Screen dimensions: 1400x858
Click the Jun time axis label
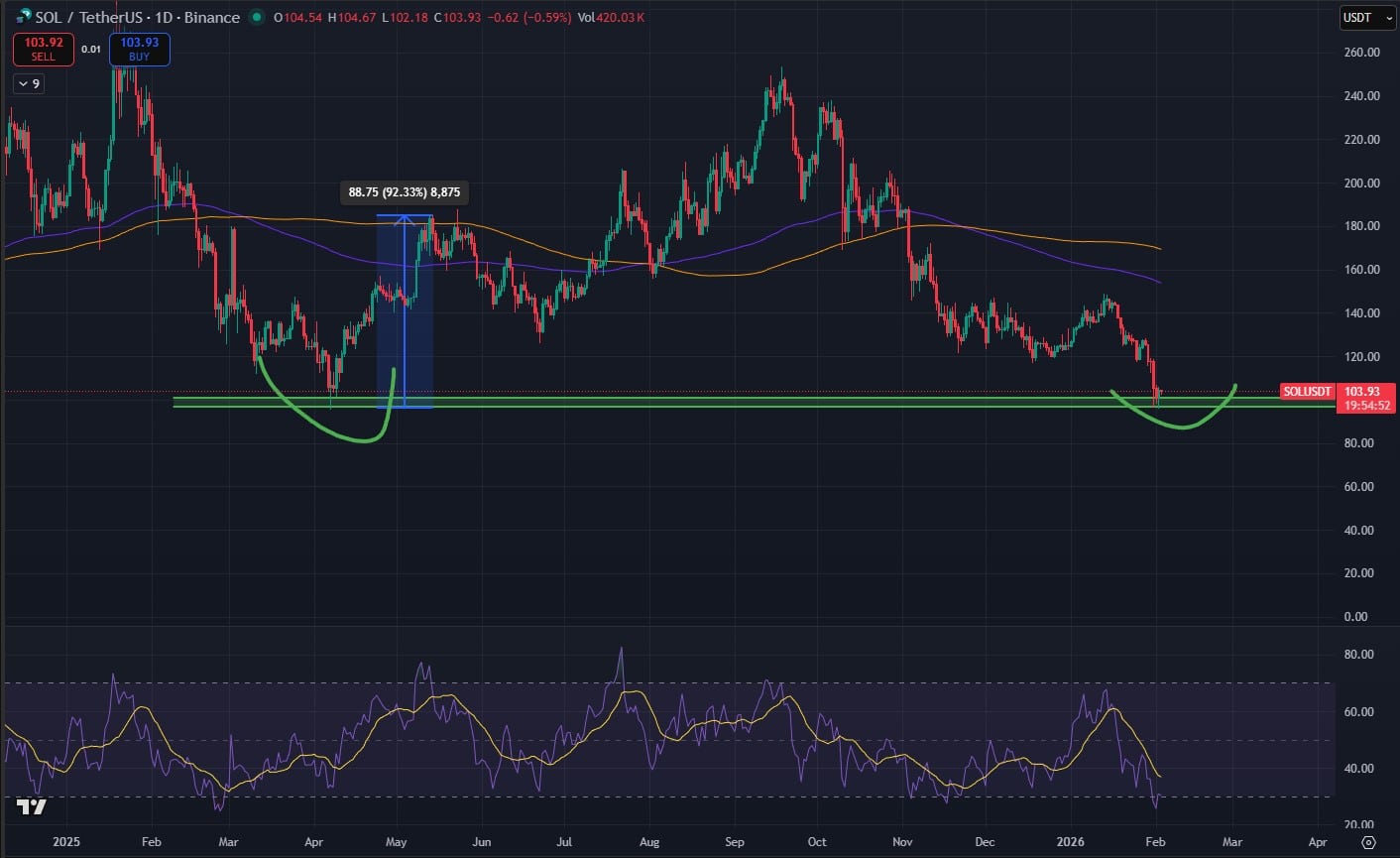[481, 842]
